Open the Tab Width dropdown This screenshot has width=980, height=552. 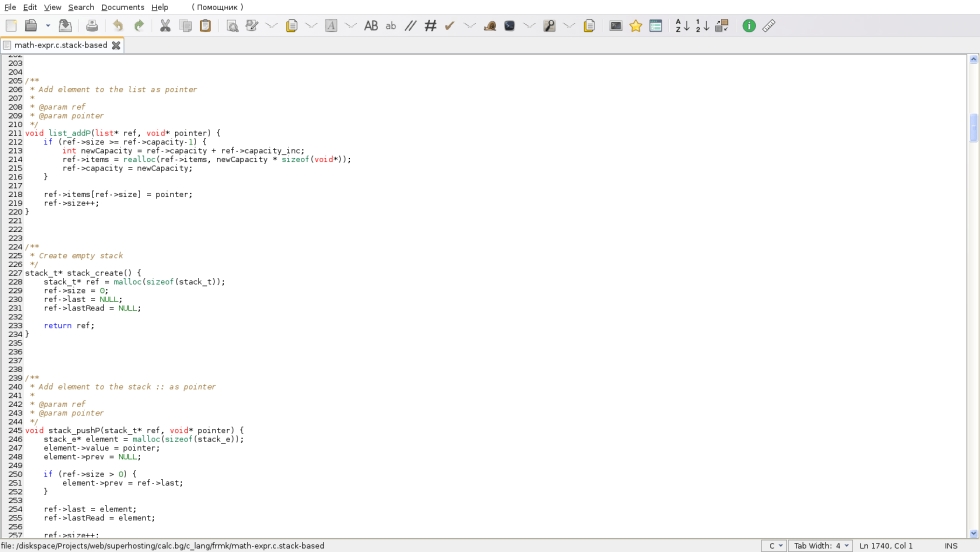coord(821,546)
